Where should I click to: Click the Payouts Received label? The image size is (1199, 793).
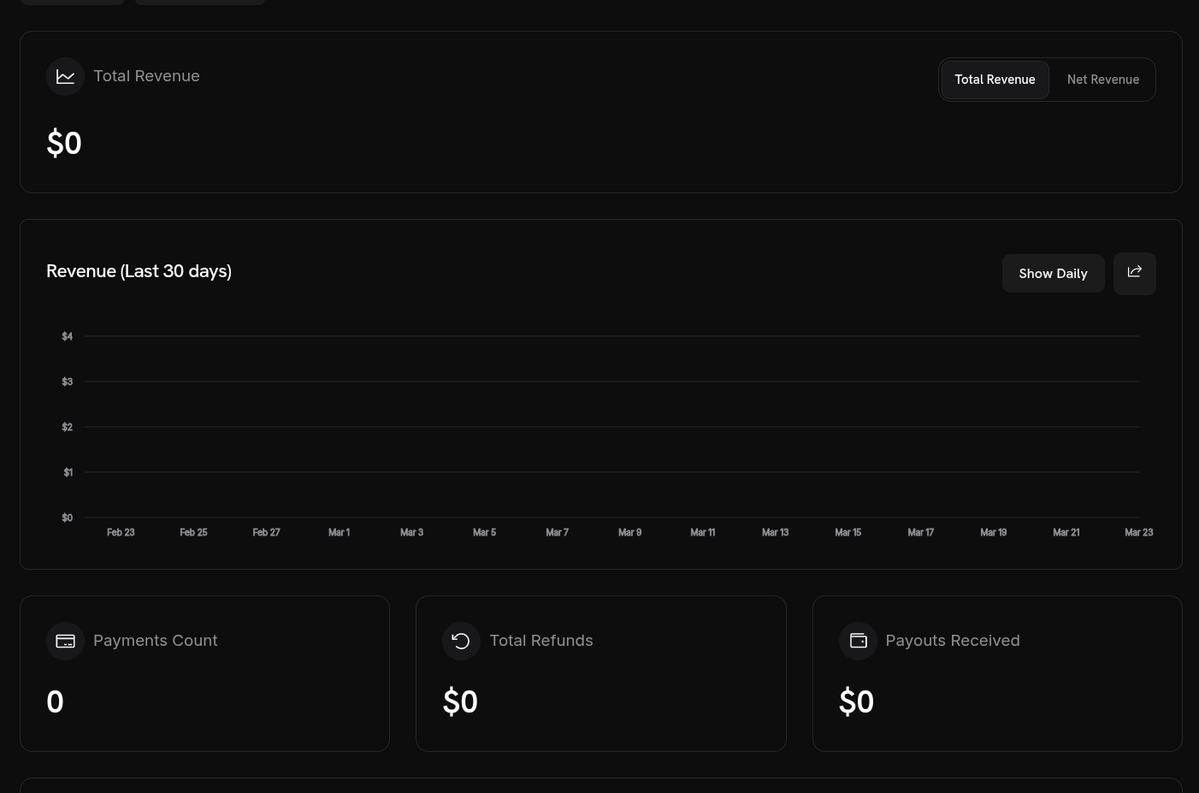click(953, 640)
